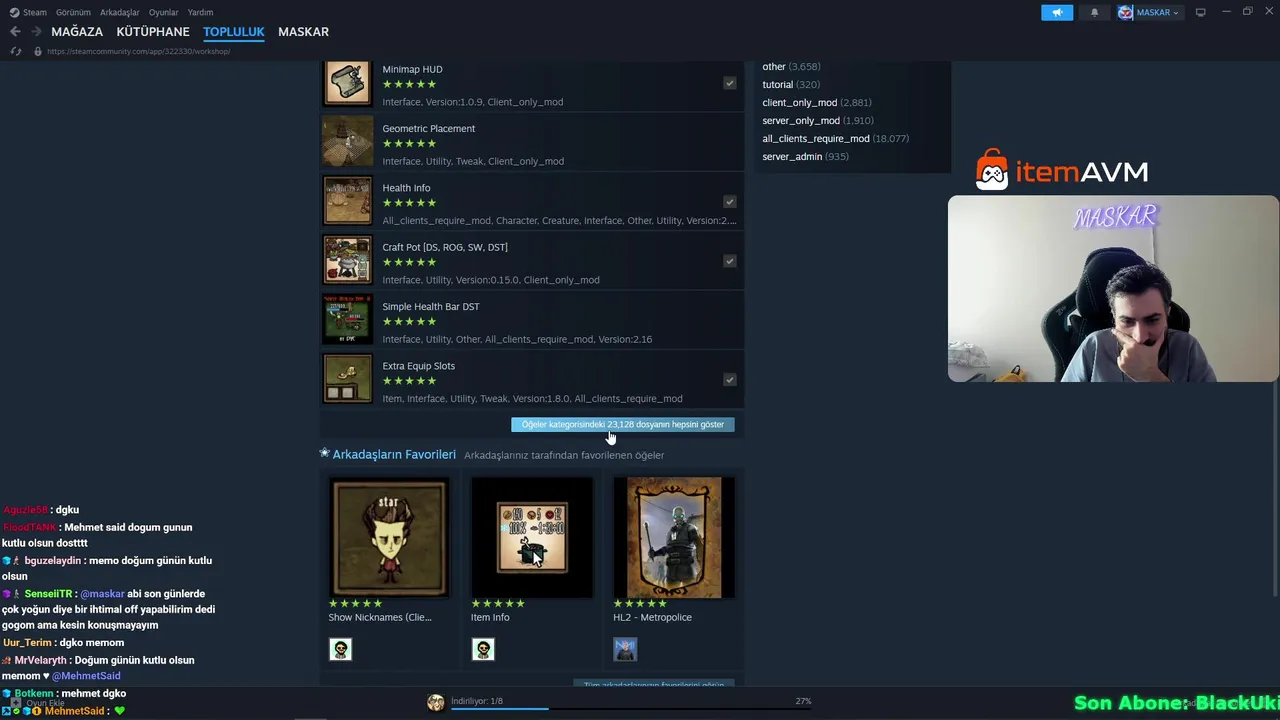The width and height of the screenshot is (1280, 720).
Task: Open the Craft Pot mod icon
Action: tap(347, 260)
